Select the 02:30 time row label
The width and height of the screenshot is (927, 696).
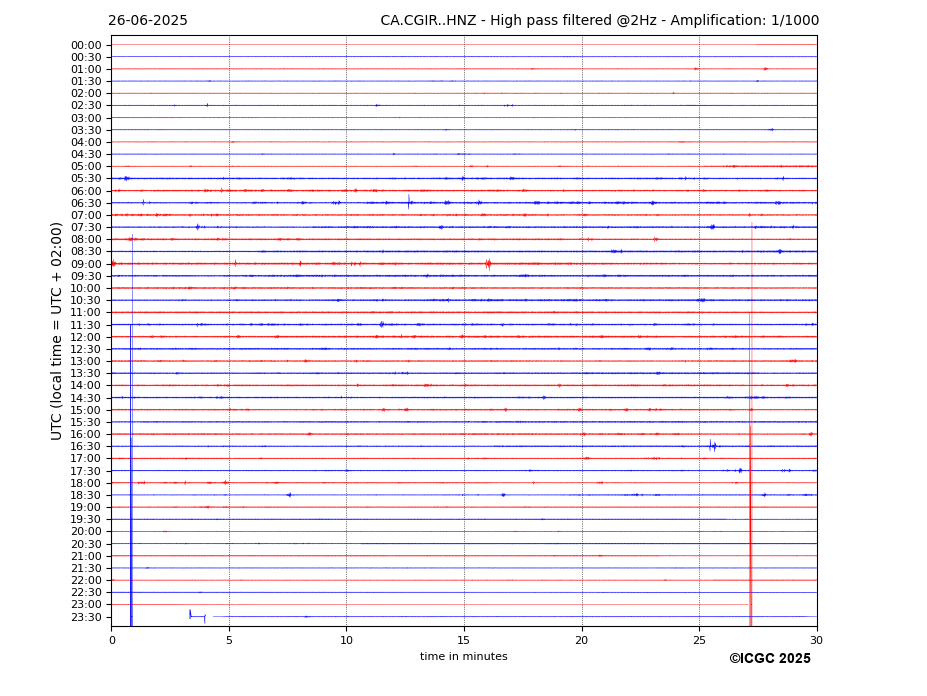86,106
